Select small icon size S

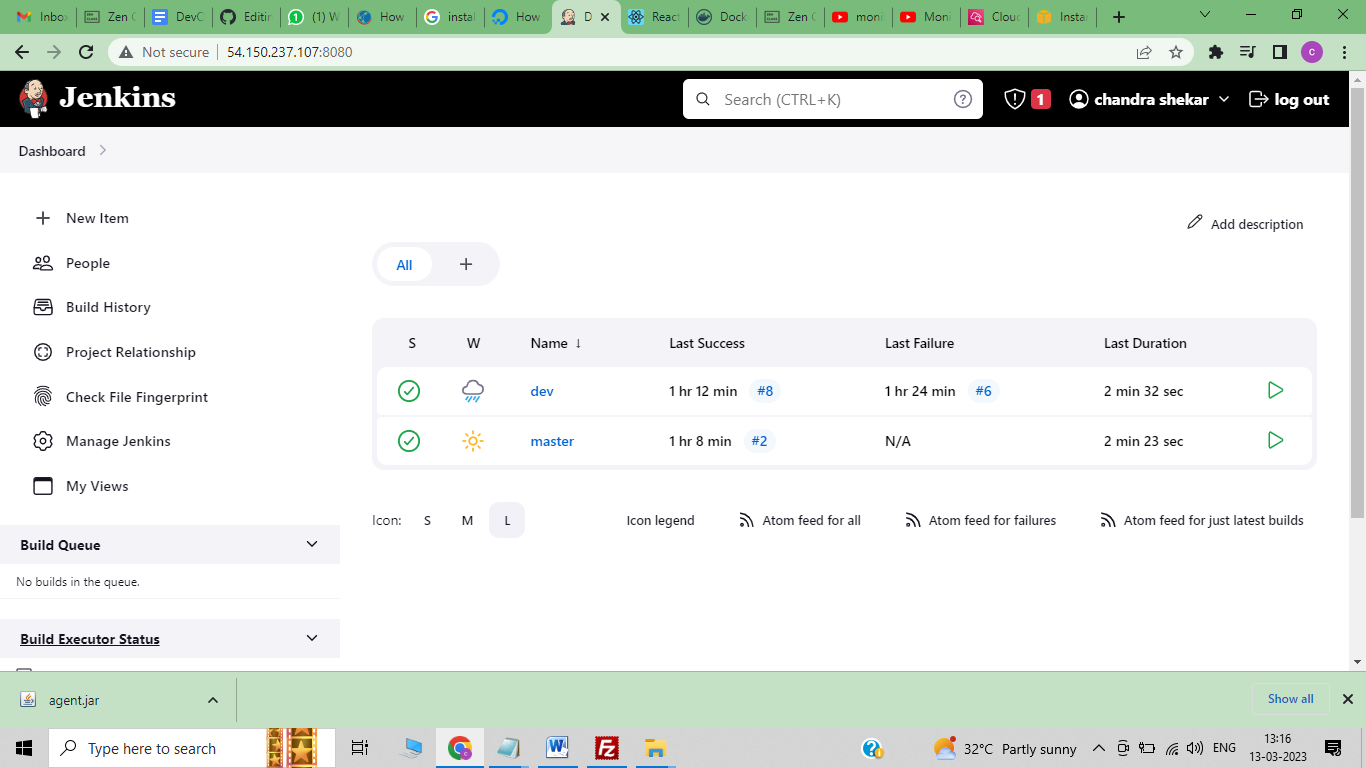[427, 520]
